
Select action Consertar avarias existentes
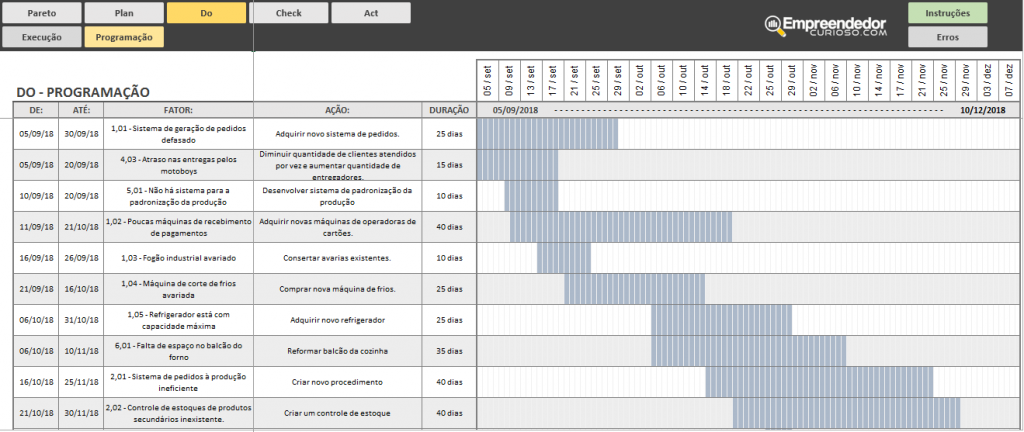click(337, 258)
